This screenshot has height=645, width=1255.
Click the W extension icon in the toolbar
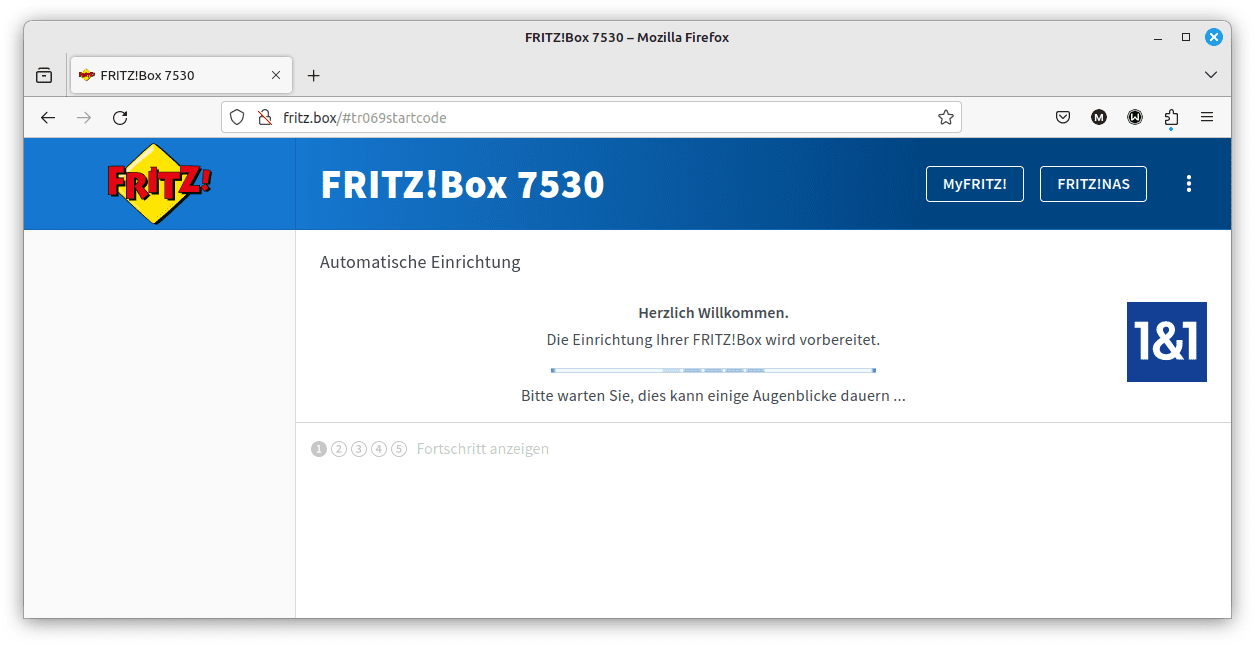click(x=1135, y=118)
